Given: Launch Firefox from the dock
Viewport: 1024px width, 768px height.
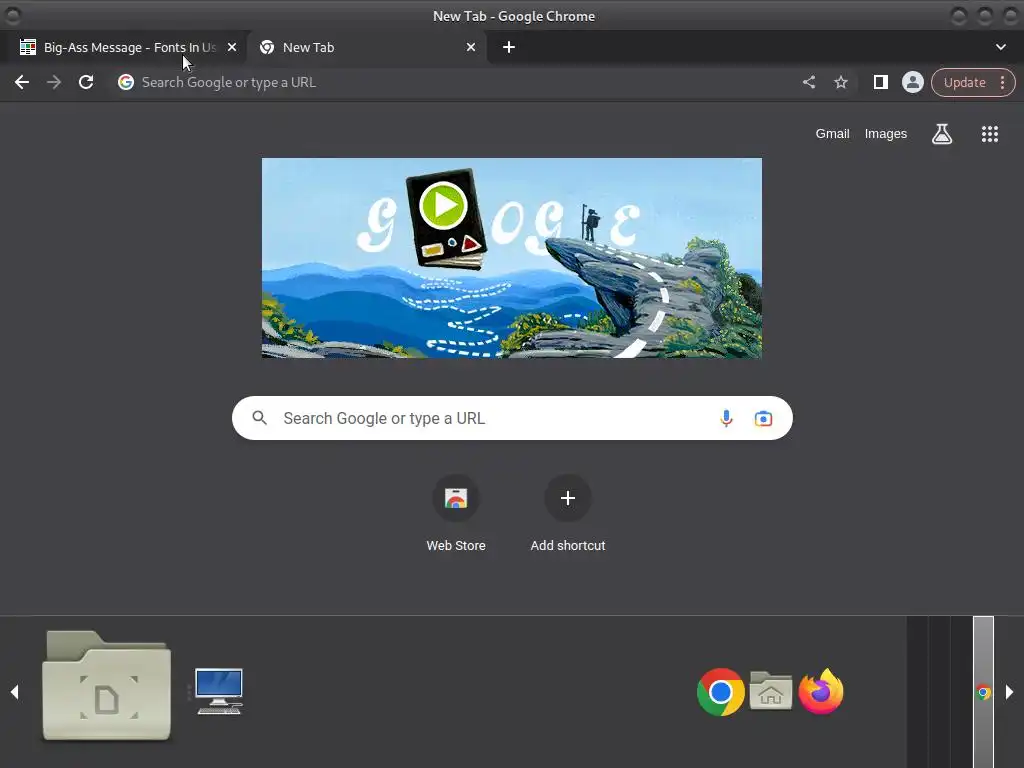Looking at the screenshot, I should pos(821,692).
